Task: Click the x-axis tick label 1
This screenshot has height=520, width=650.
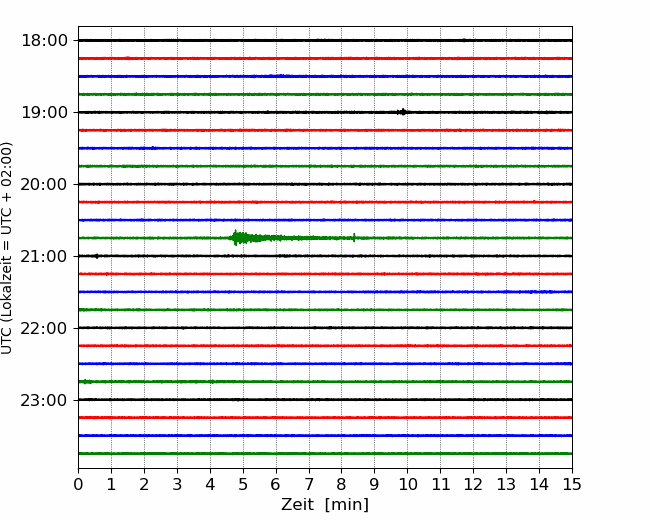Action: tap(111, 484)
